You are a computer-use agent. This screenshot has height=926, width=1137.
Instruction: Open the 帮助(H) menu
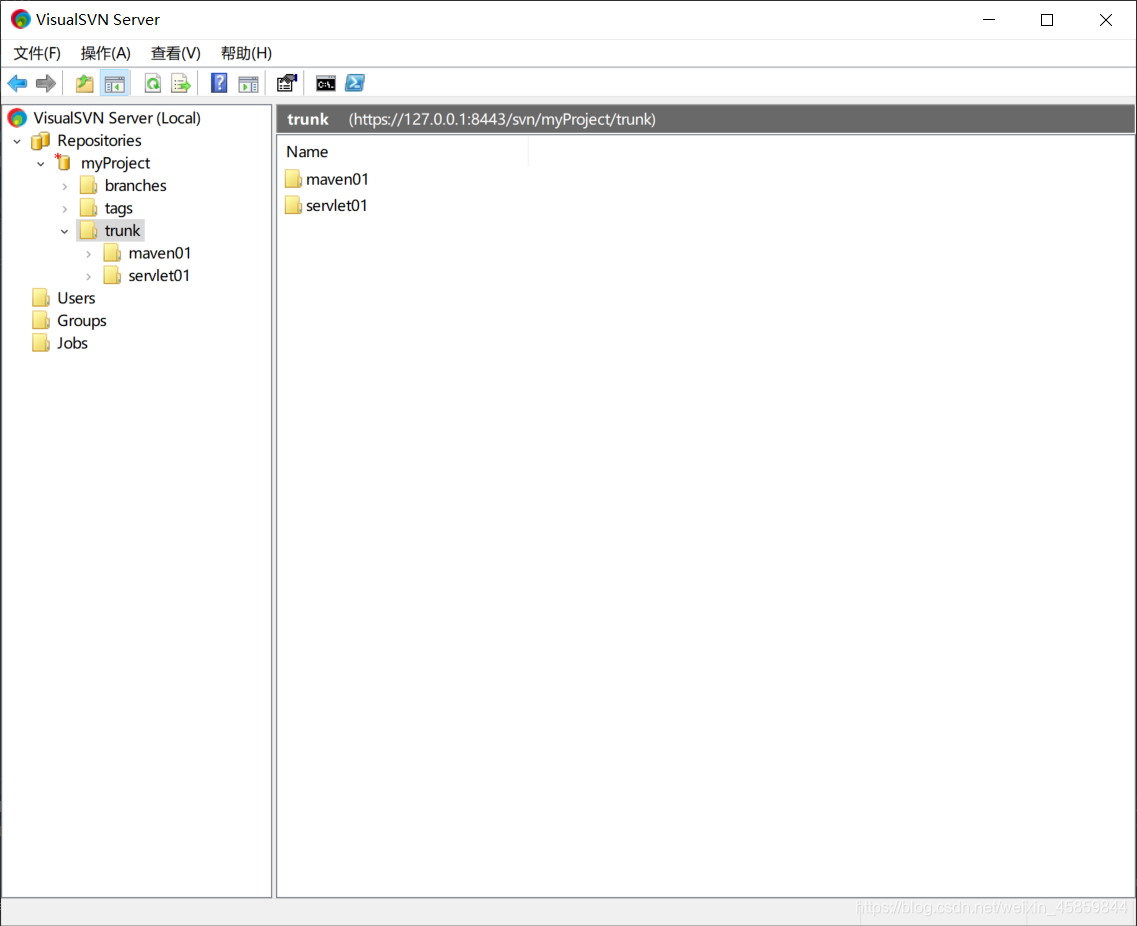click(247, 53)
